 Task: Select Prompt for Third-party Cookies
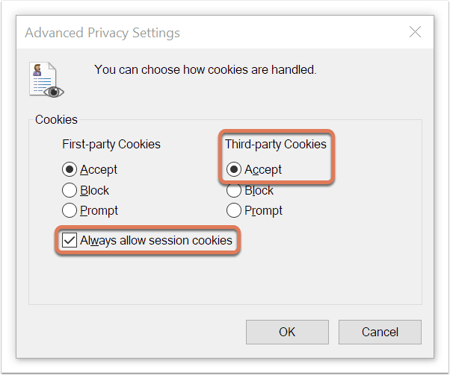coord(234,211)
